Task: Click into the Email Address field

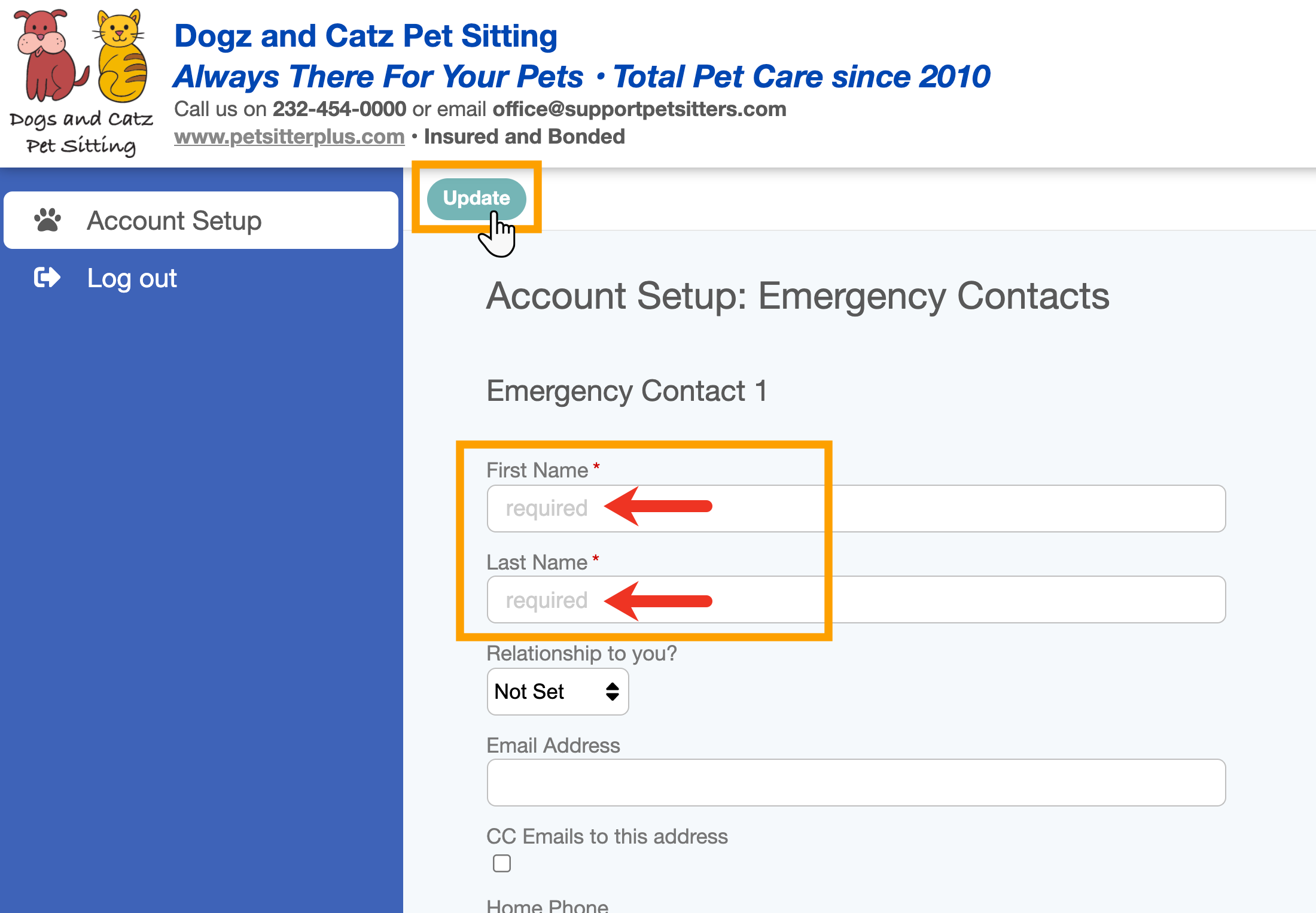Action: click(855, 783)
